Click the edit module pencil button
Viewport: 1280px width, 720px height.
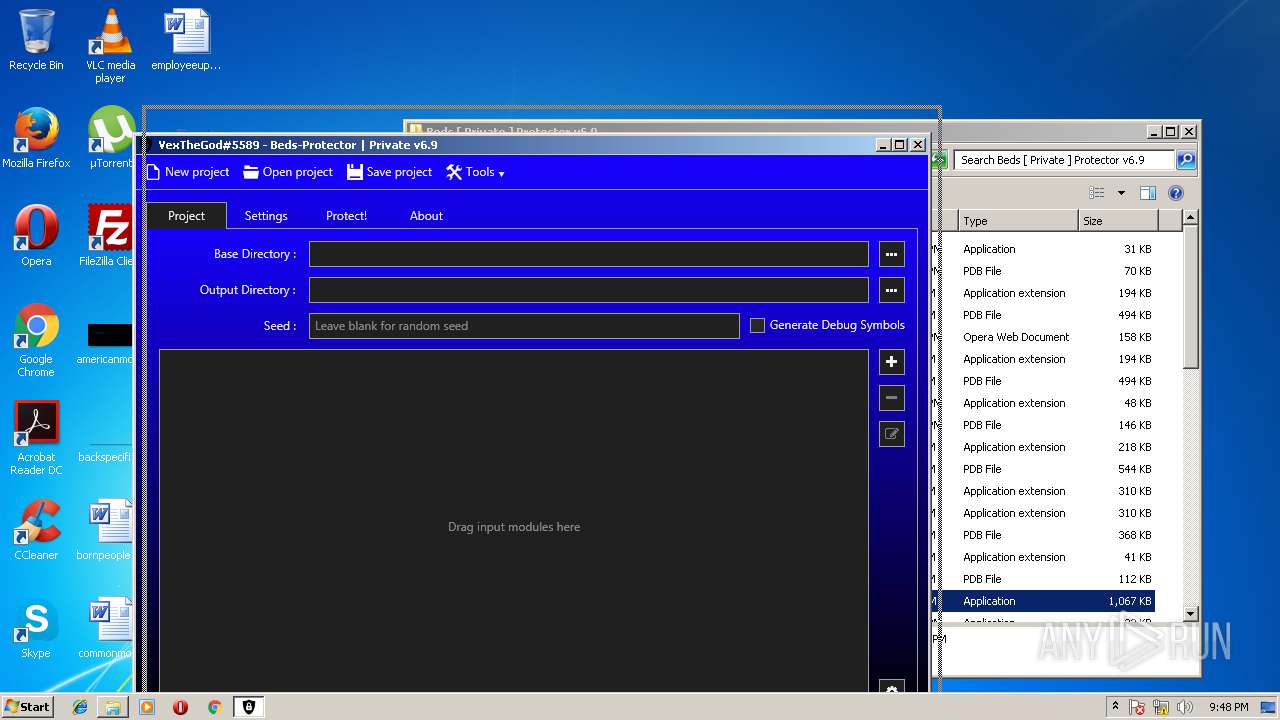click(891, 434)
